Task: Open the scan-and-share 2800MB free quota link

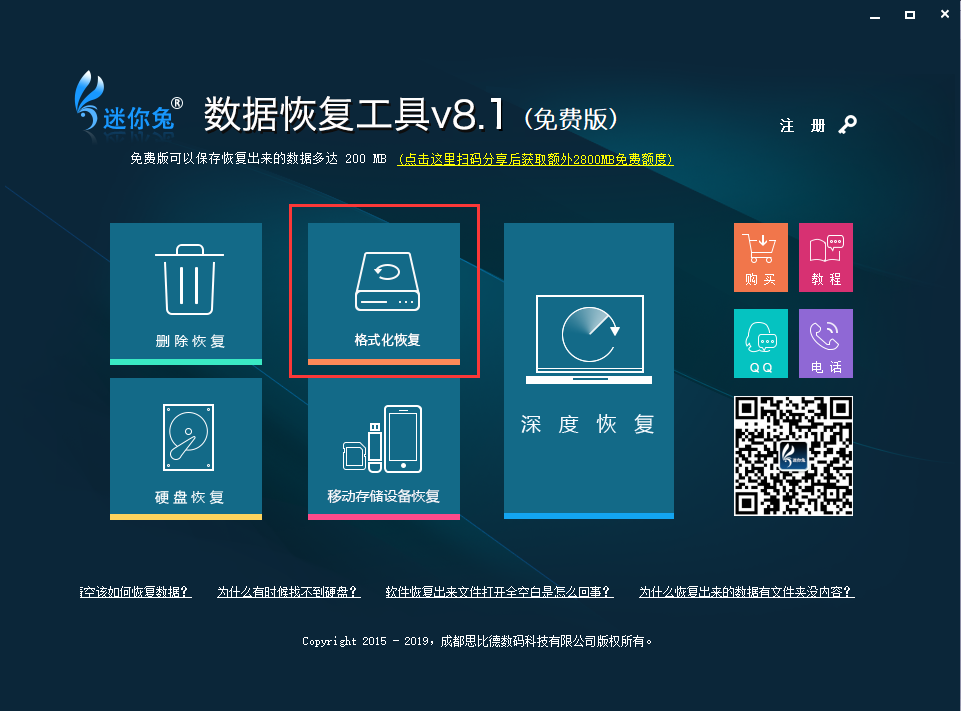Action: (x=535, y=159)
